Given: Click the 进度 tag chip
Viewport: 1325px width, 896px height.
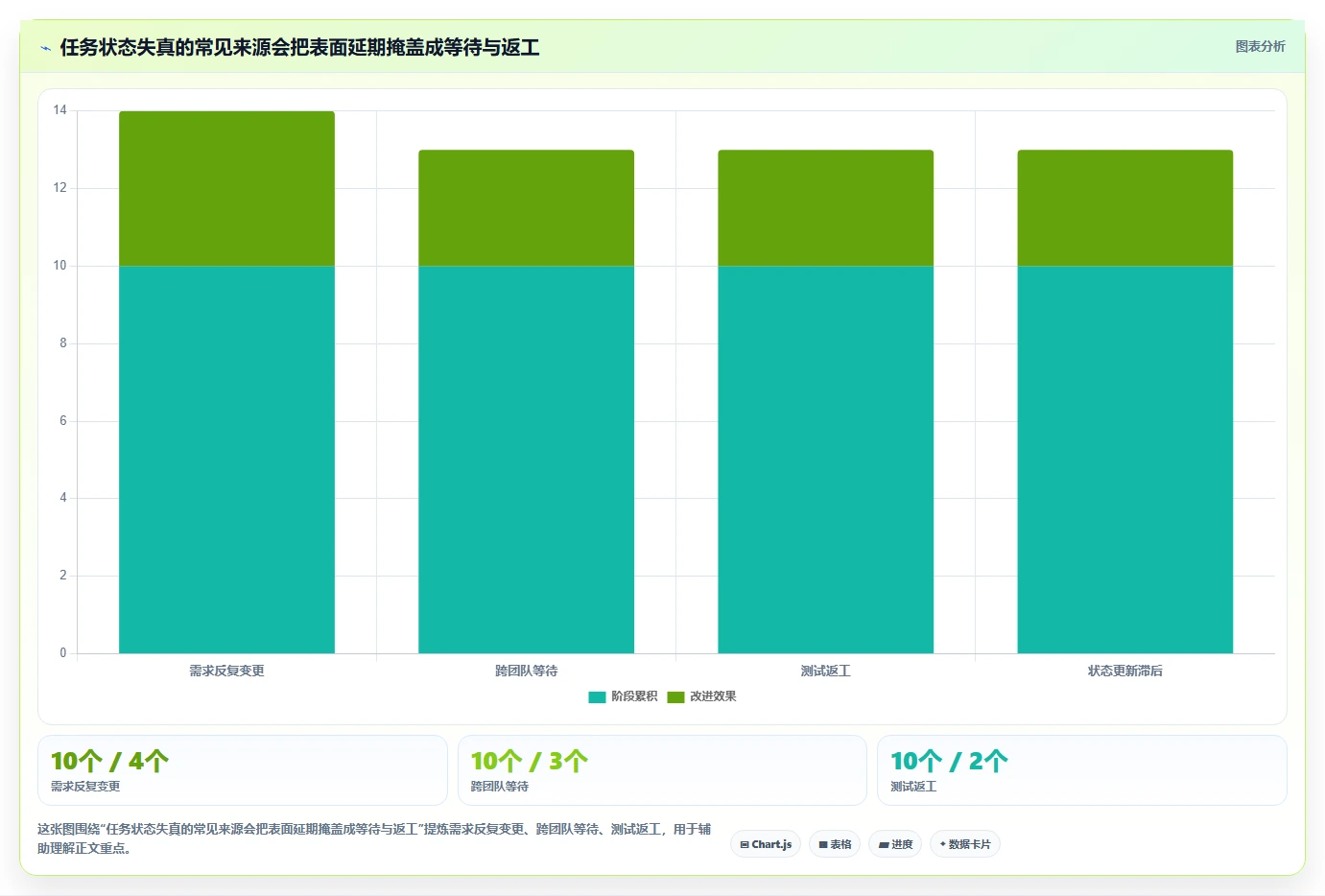Looking at the screenshot, I should pos(896,844).
